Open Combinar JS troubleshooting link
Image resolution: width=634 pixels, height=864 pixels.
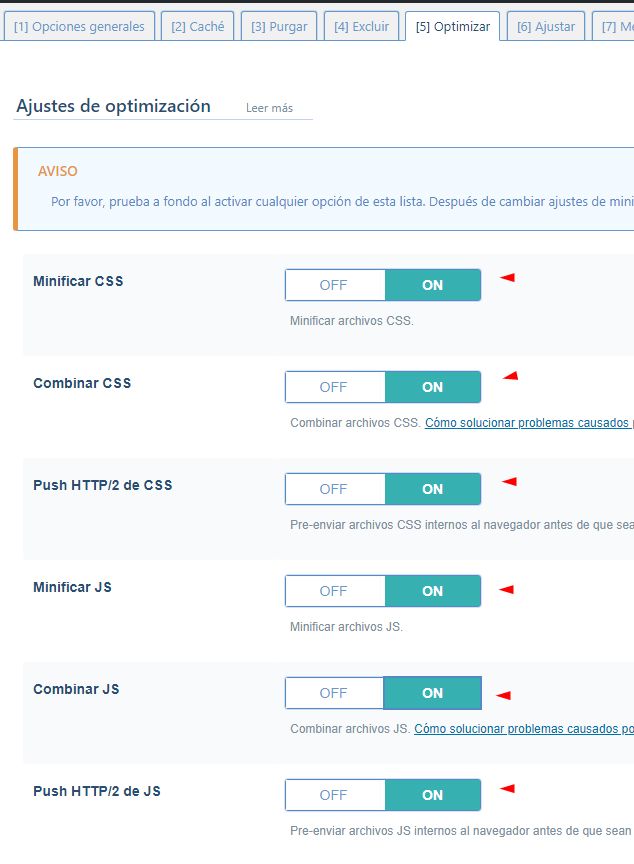(x=523, y=729)
